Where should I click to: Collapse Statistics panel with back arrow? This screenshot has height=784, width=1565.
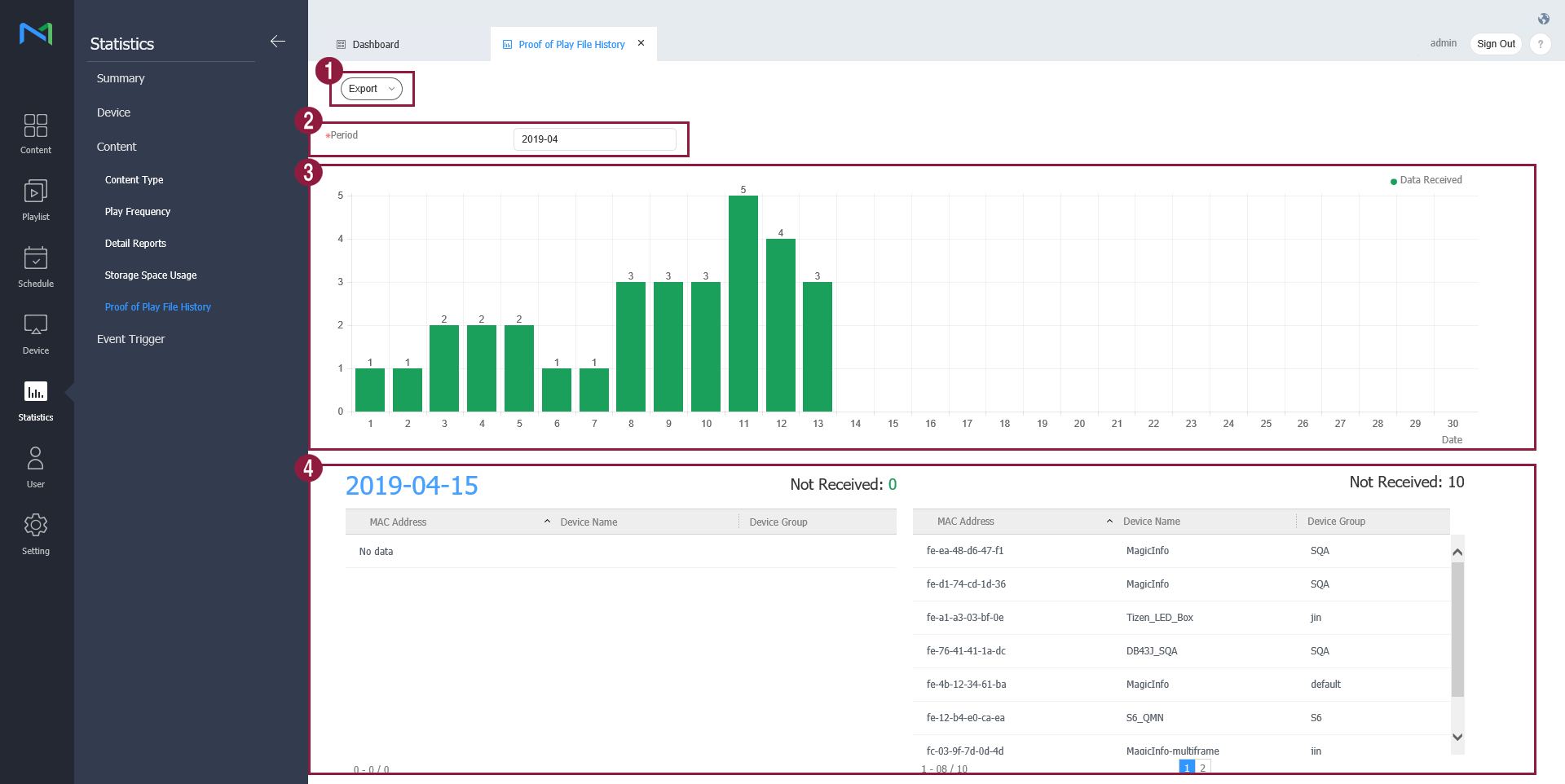(278, 42)
